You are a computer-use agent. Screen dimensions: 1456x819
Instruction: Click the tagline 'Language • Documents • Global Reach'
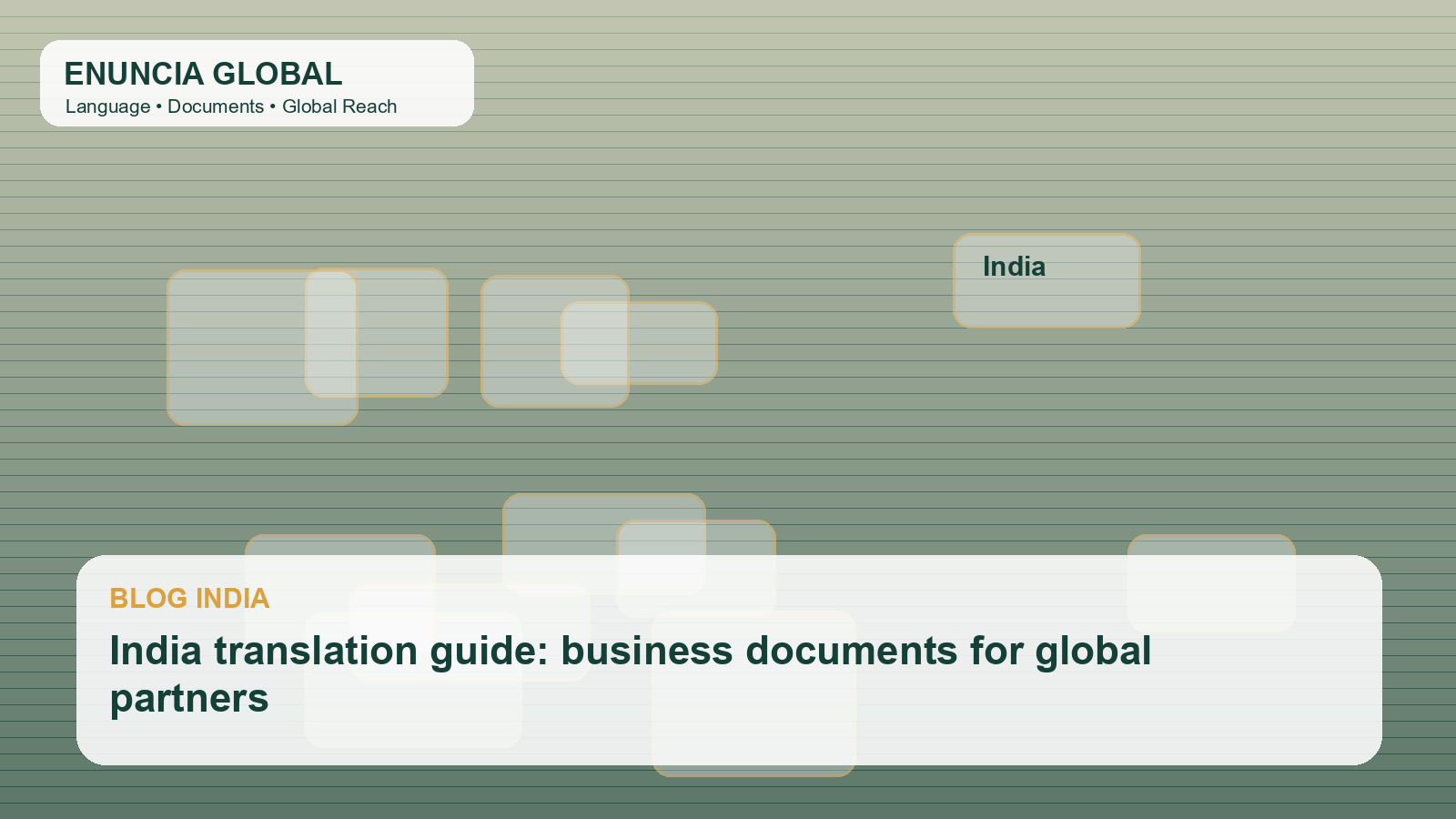click(231, 106)
